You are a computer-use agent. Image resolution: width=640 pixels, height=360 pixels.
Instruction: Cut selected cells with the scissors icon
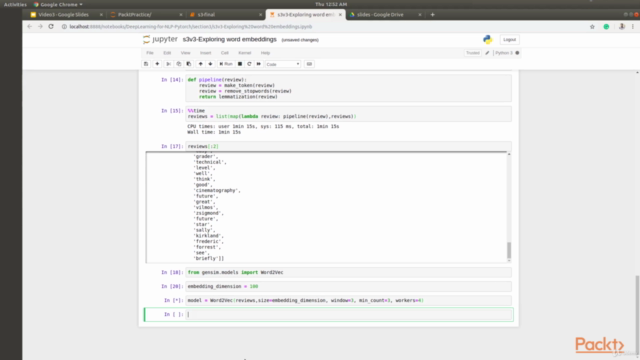168,64
